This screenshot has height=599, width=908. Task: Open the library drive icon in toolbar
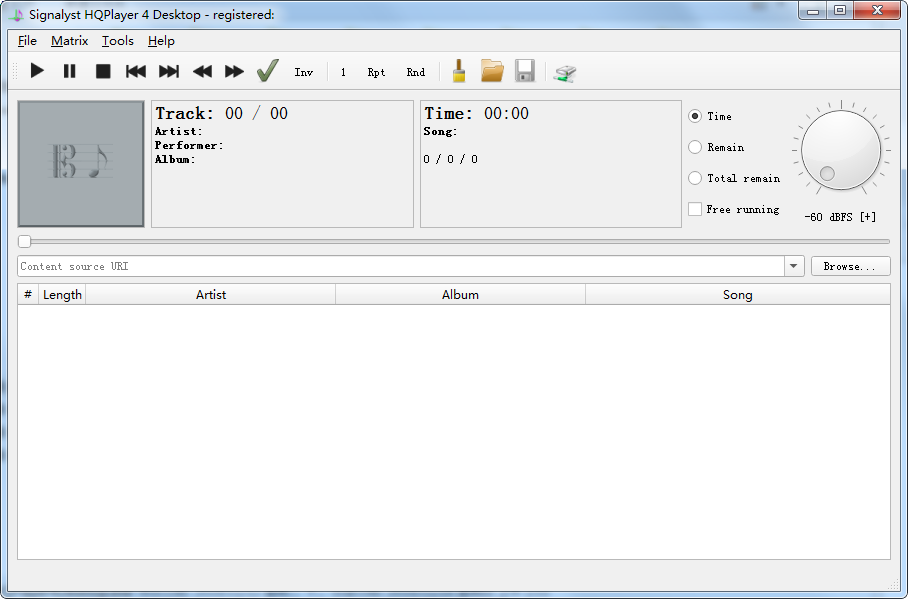tap(565, 73)
